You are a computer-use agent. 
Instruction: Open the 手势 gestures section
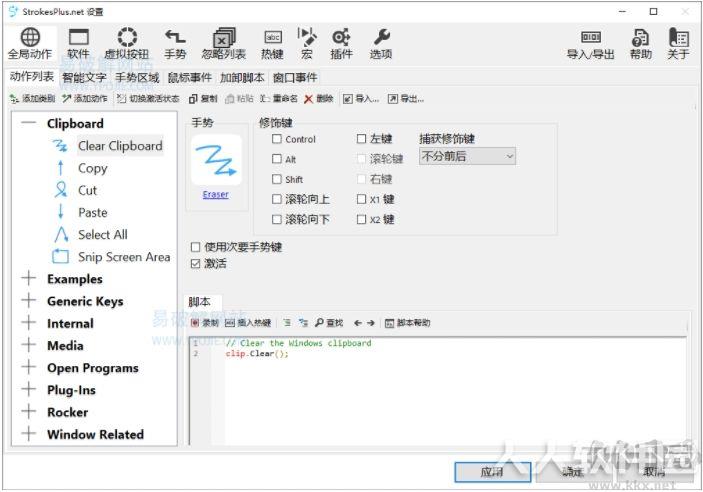[x=175, y=44]
